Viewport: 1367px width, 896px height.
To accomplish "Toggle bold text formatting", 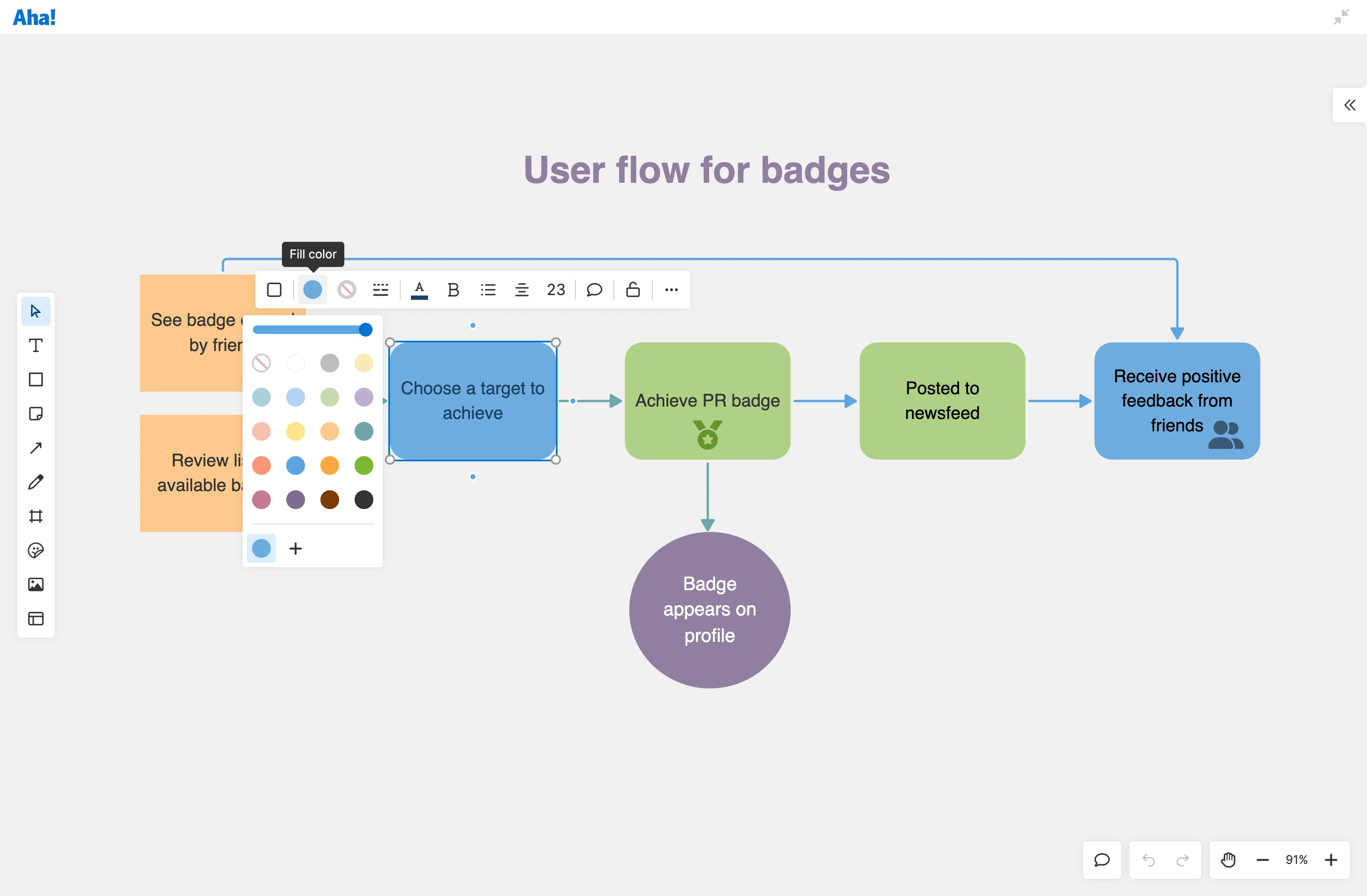I will [453, 290].
